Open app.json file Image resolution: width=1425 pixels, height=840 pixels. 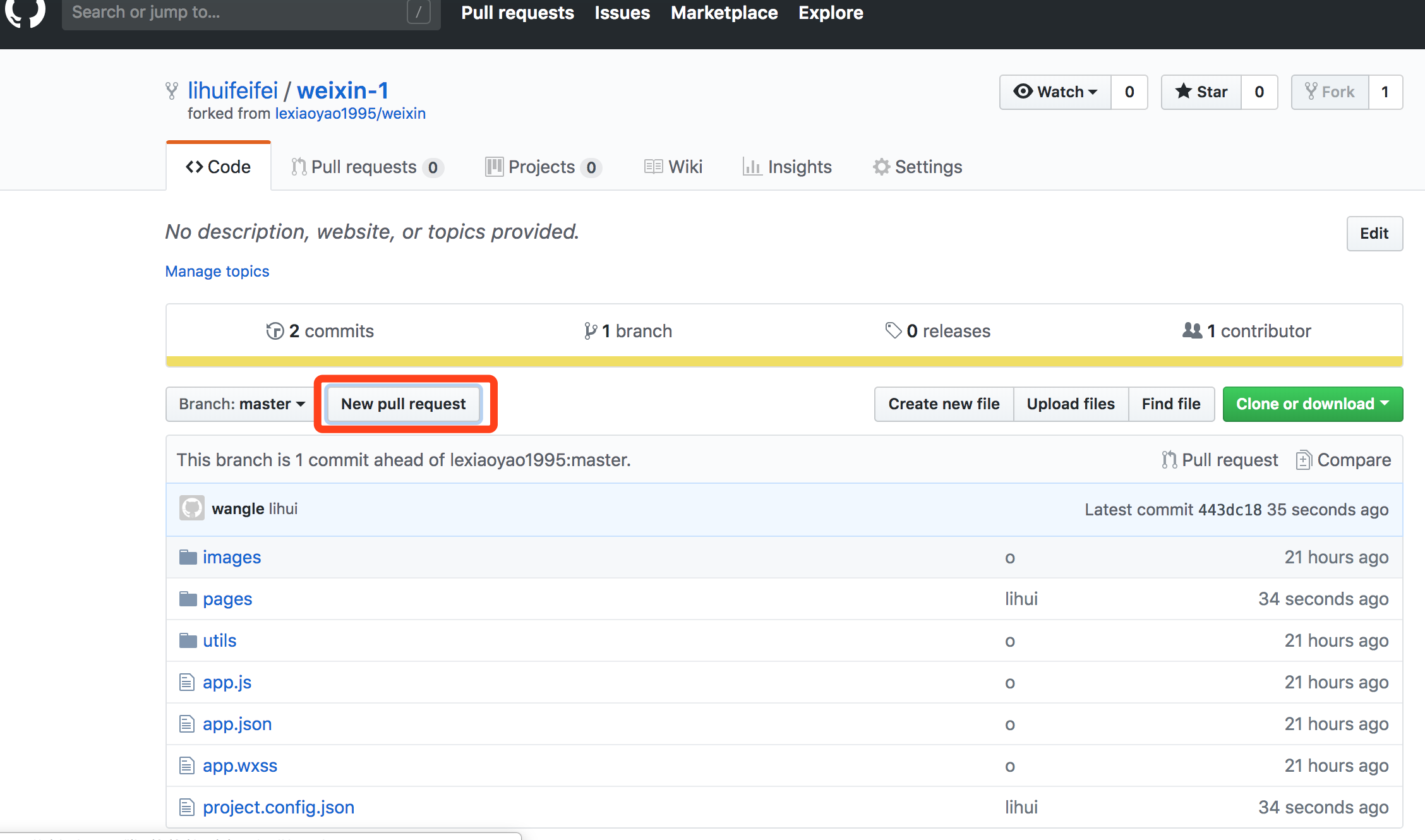click(x=237, y=724)
